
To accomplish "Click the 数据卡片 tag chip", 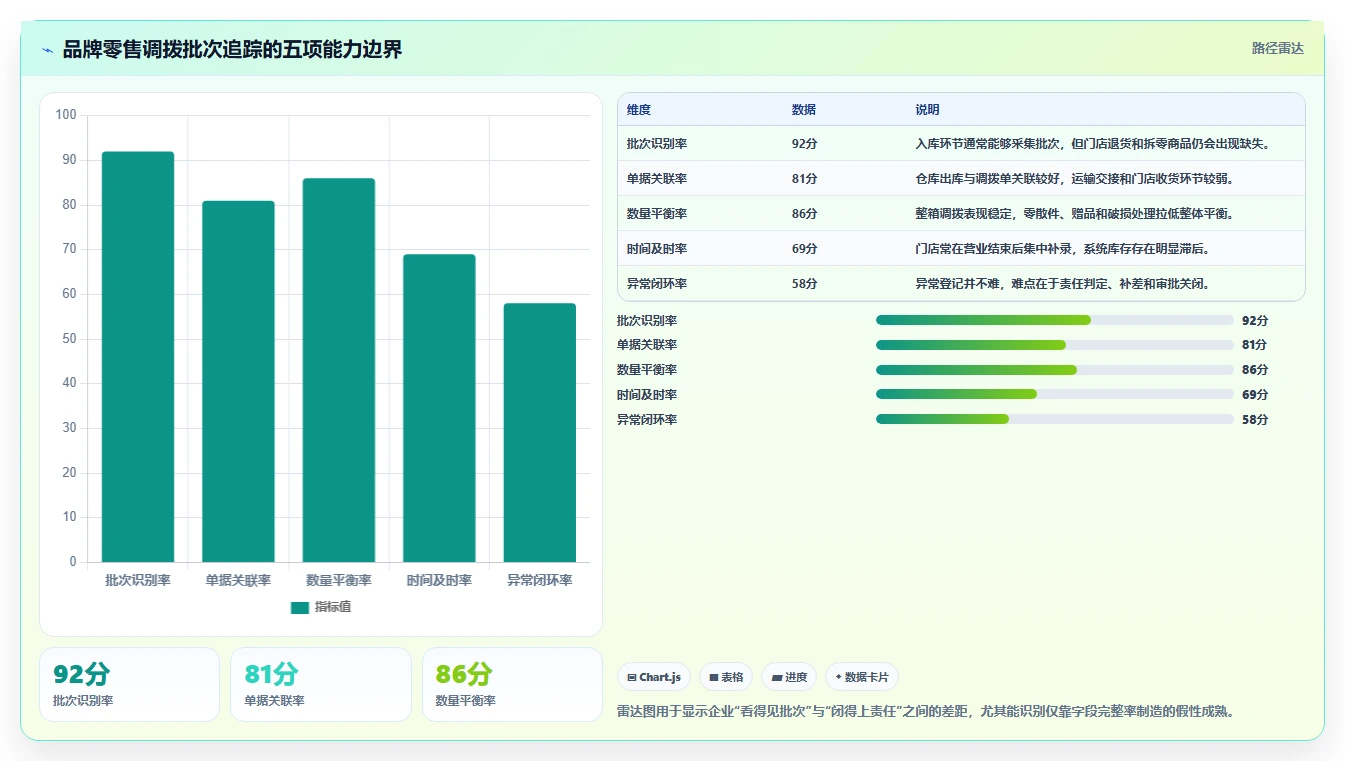I will point(862,677).
